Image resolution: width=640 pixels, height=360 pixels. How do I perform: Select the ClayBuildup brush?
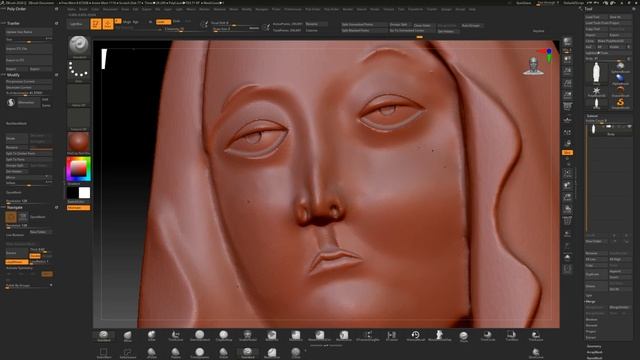(224, 336)
